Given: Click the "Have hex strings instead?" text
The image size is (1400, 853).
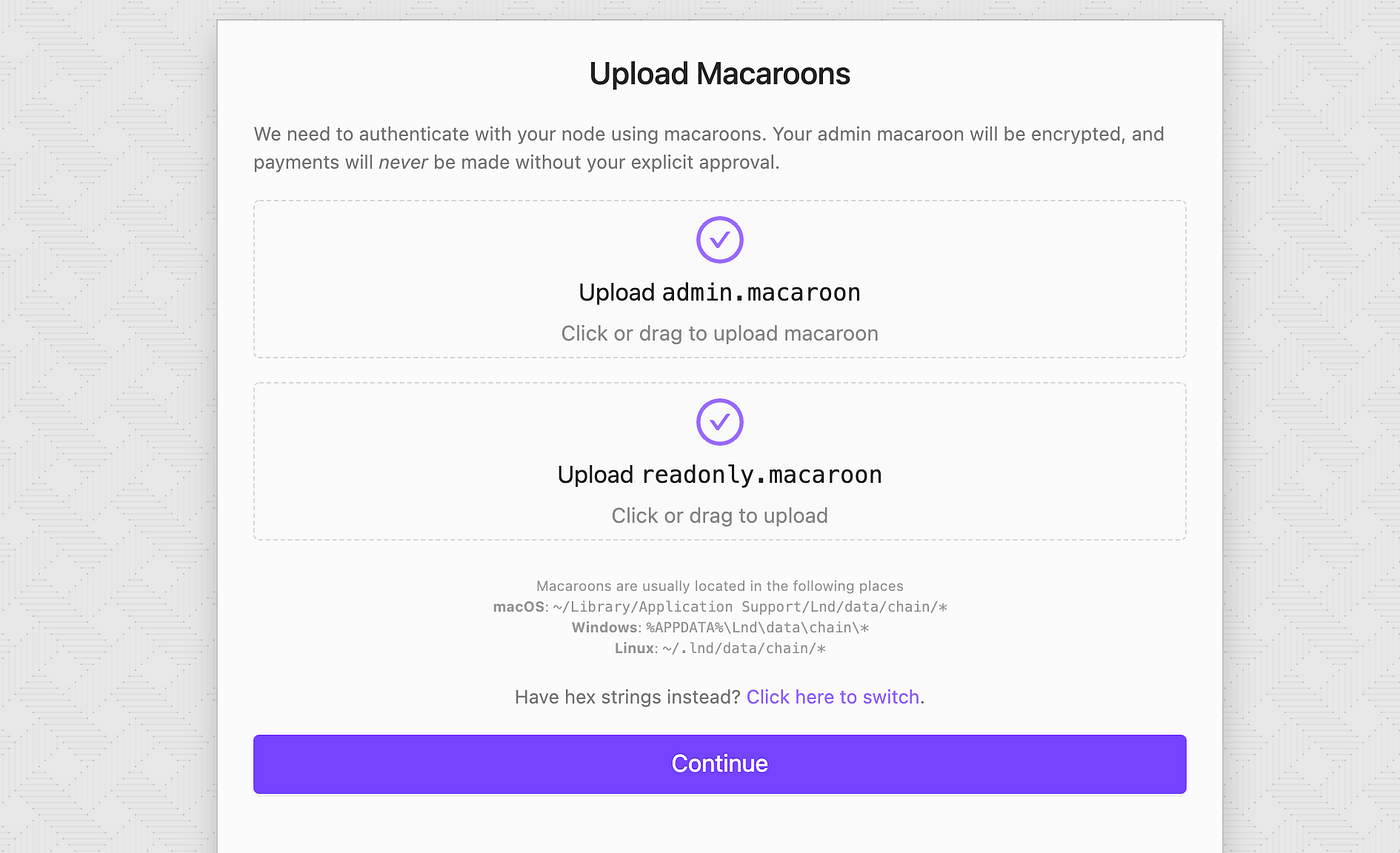Looking at the screenshot, I should pyautogui.click(x=628, y=697).
